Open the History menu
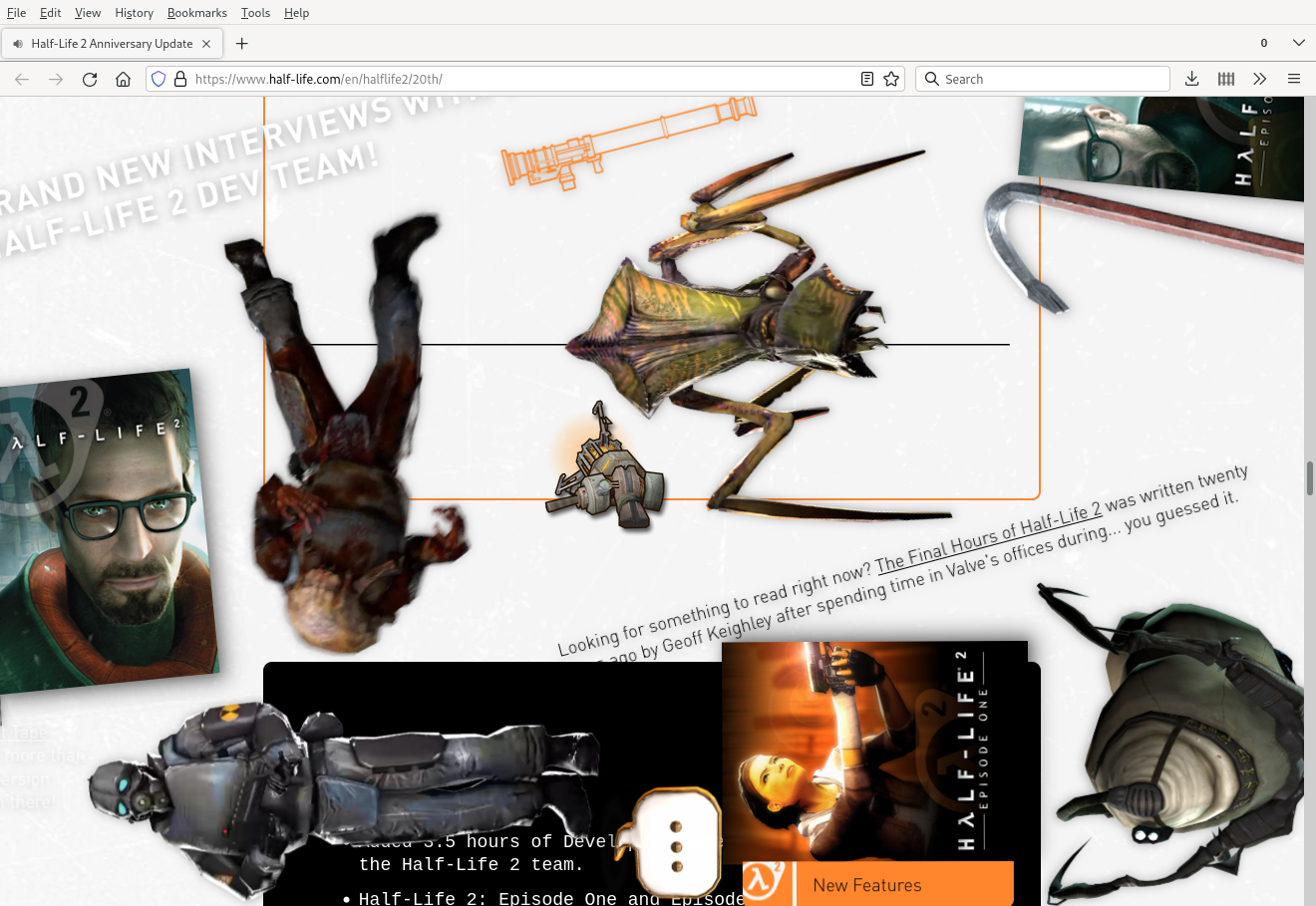Image resolution: width=1316 pixels, height=906 pixels. pyautogui.click(x=134, y=13)
